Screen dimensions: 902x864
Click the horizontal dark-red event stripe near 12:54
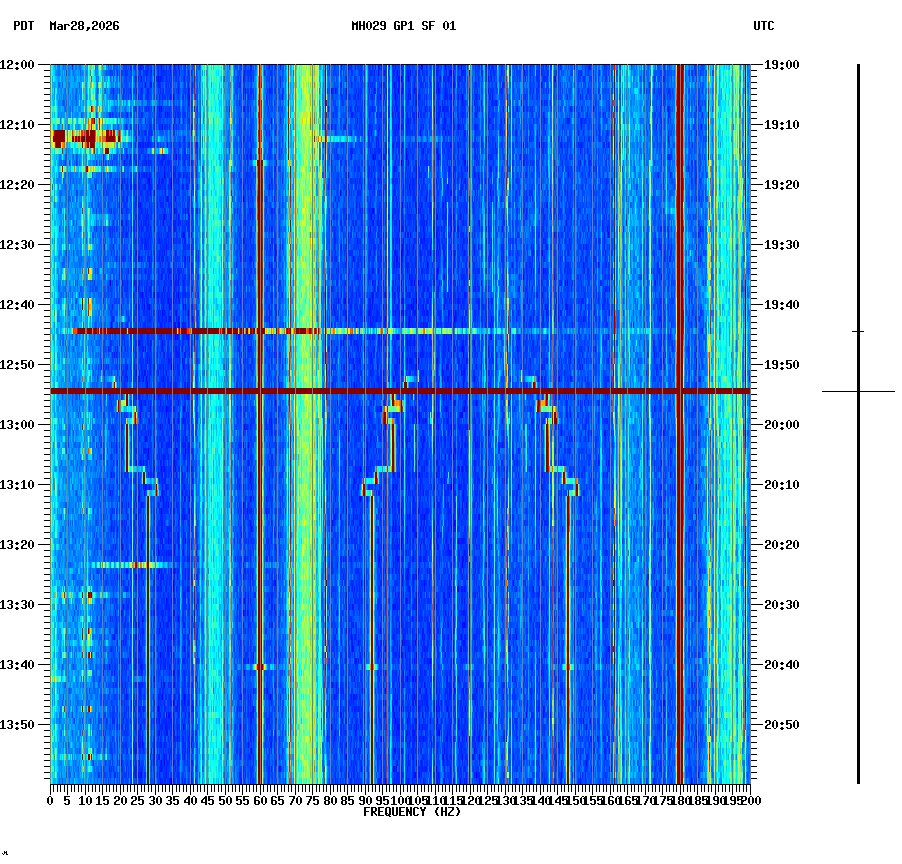coord(400,391)
